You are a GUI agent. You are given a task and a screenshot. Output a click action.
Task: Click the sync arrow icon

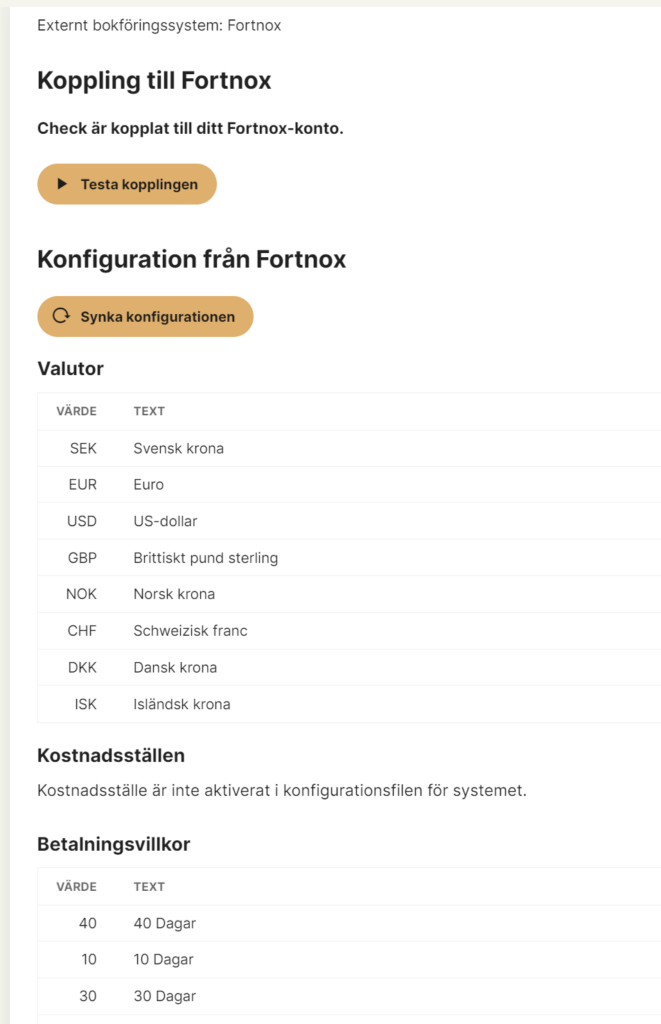(61, 316)
